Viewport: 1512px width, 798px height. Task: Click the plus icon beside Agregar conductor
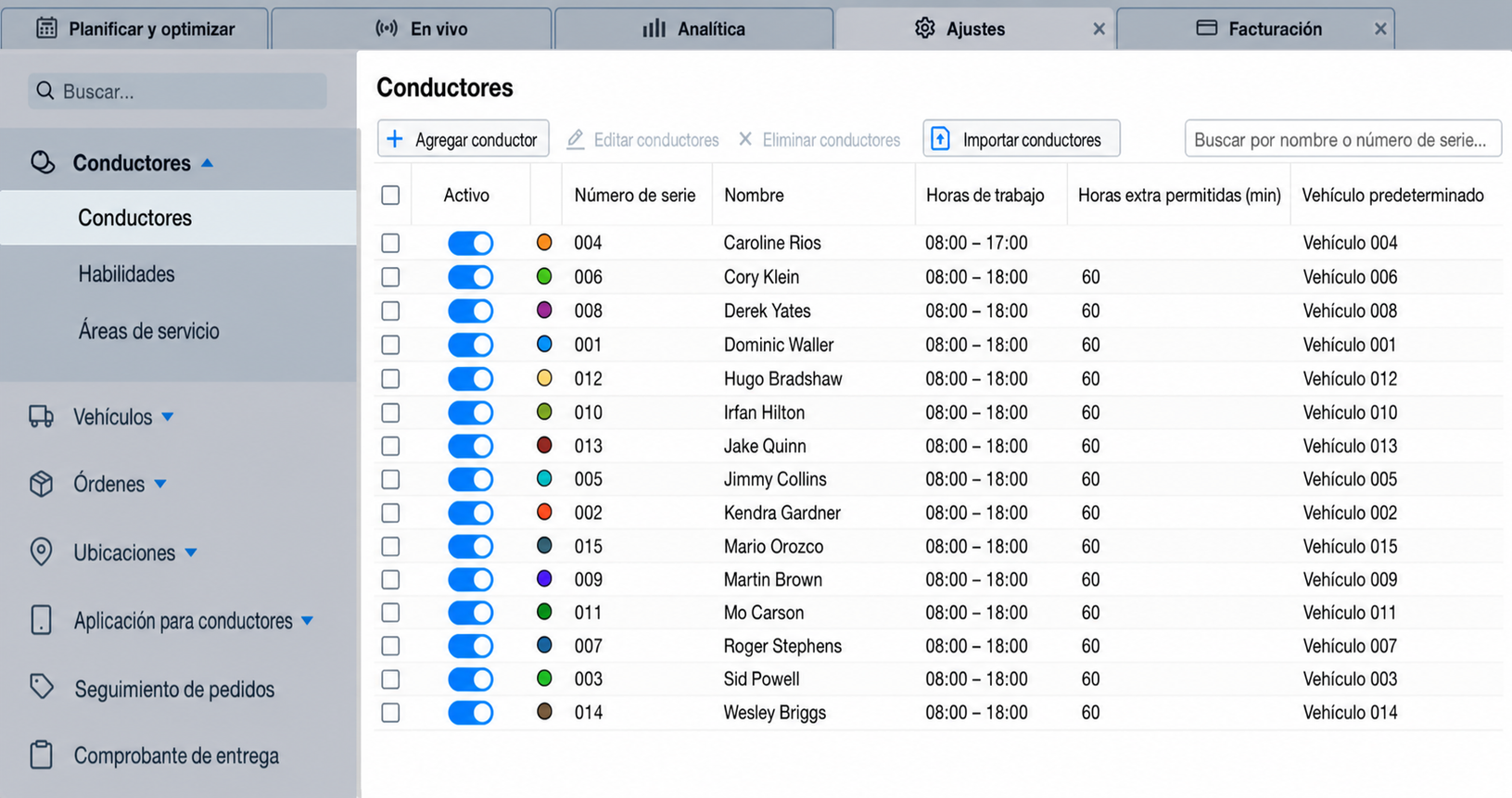tap(395, 139)
